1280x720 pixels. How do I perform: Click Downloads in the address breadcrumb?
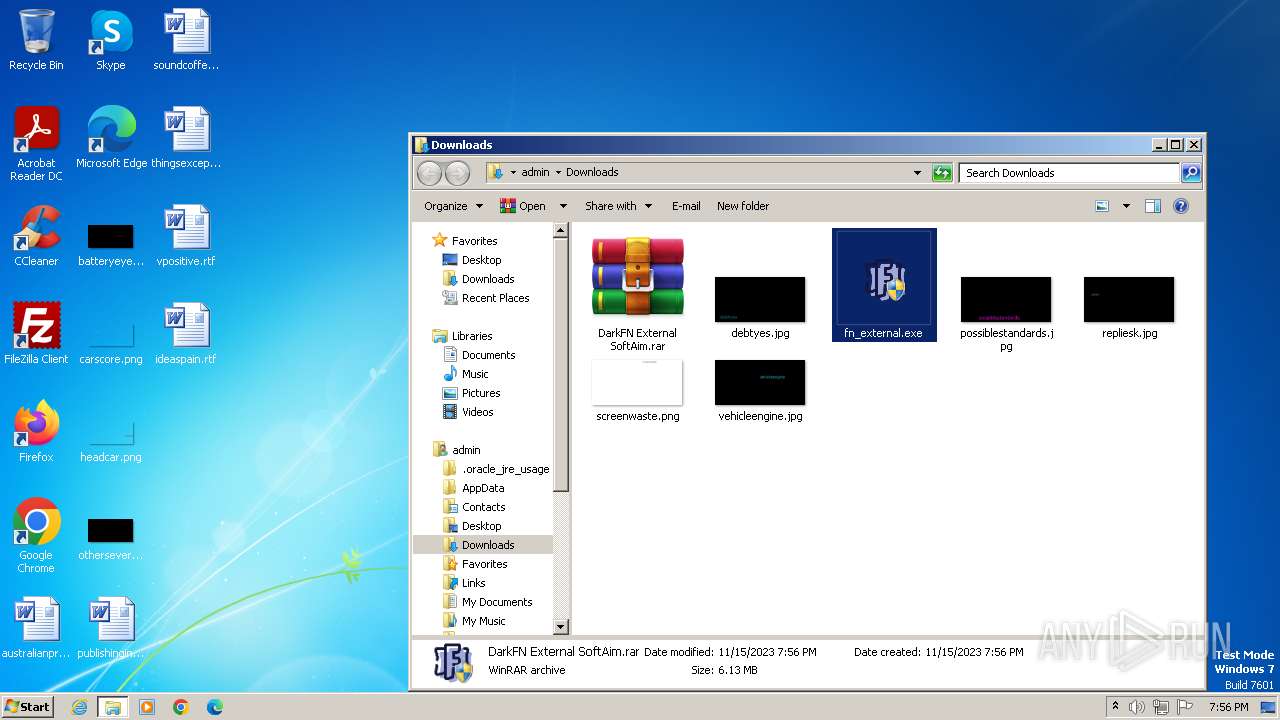click(x=592, y=173)
